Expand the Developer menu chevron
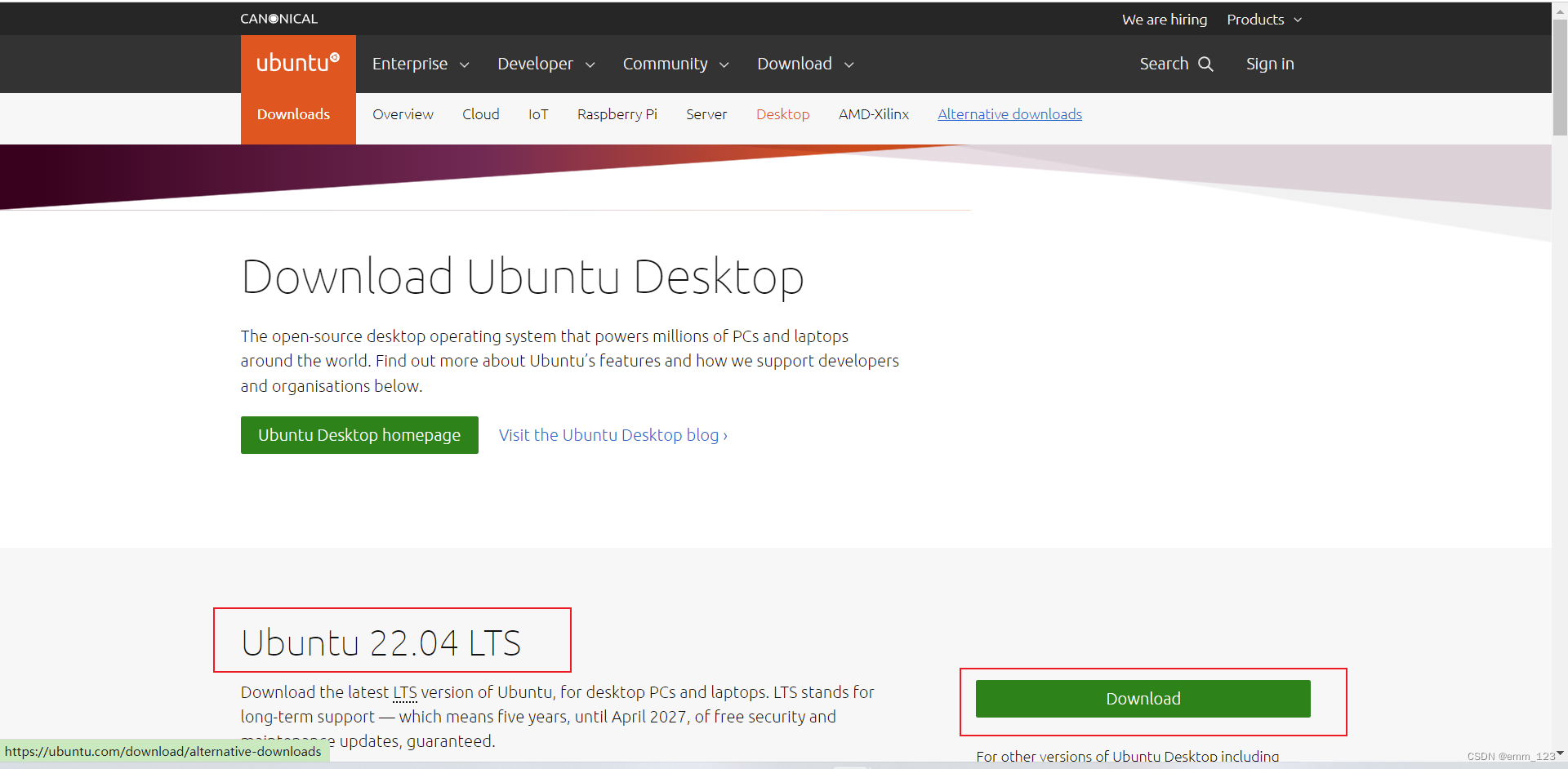Image resolution: width=1568 pixels, height=769 pixels. tap(590, 64)
